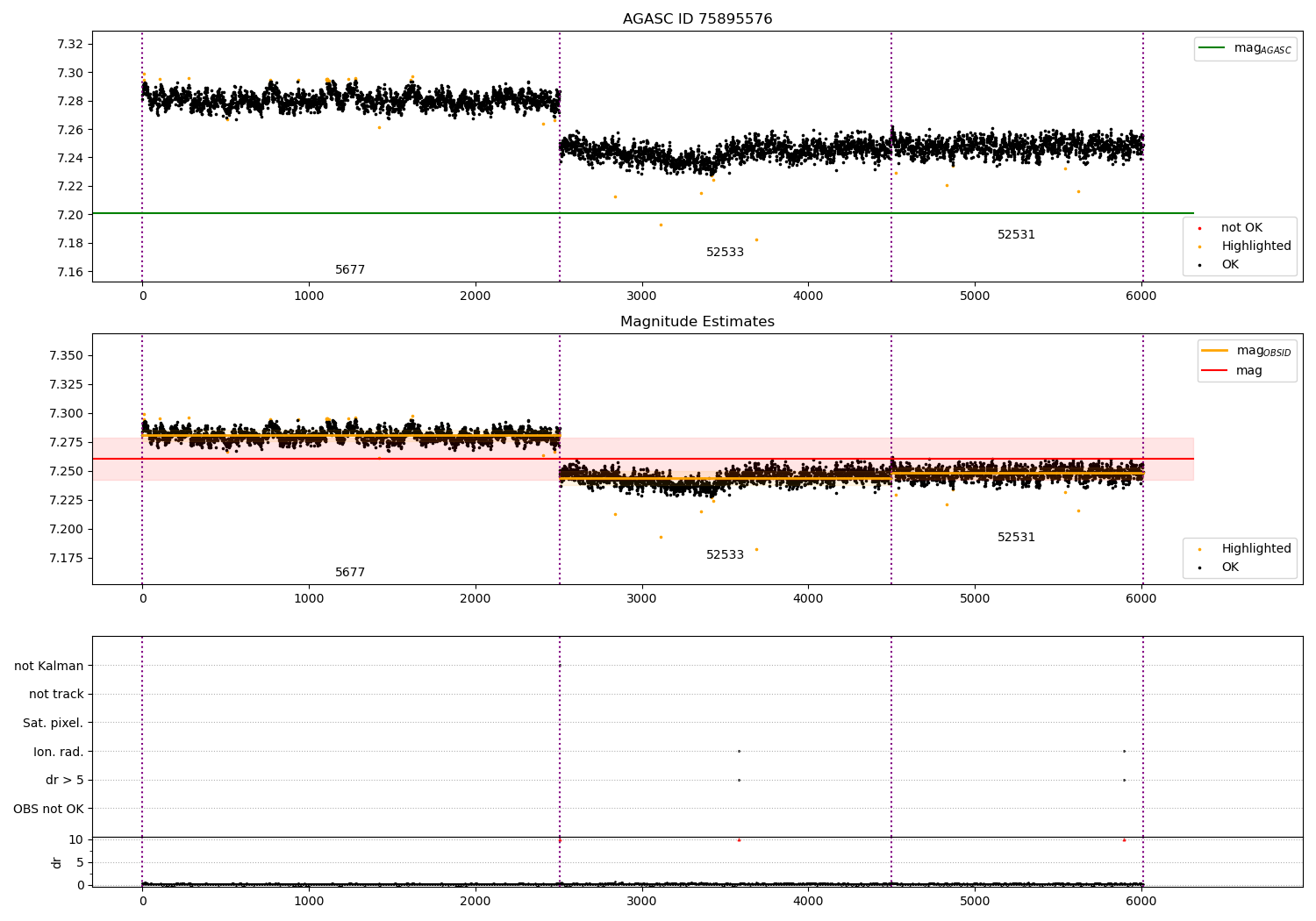Click obsid label 52531 in the top plot
The width and height of the screenshot is (1316, 921).
click(x=1016, y=235)
